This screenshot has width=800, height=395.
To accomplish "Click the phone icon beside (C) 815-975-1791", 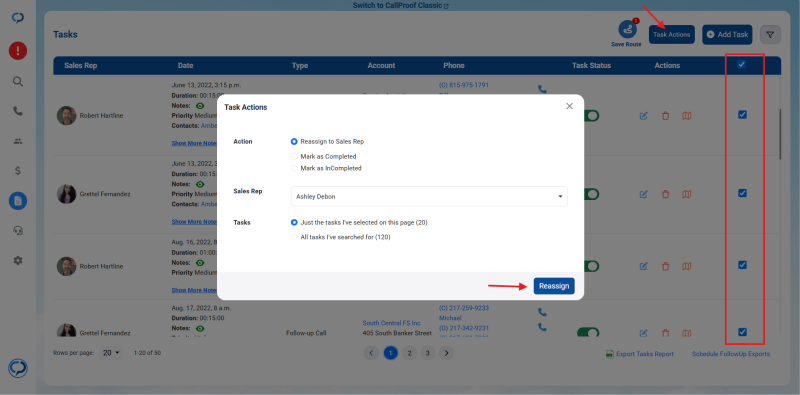I will (542, 89).
